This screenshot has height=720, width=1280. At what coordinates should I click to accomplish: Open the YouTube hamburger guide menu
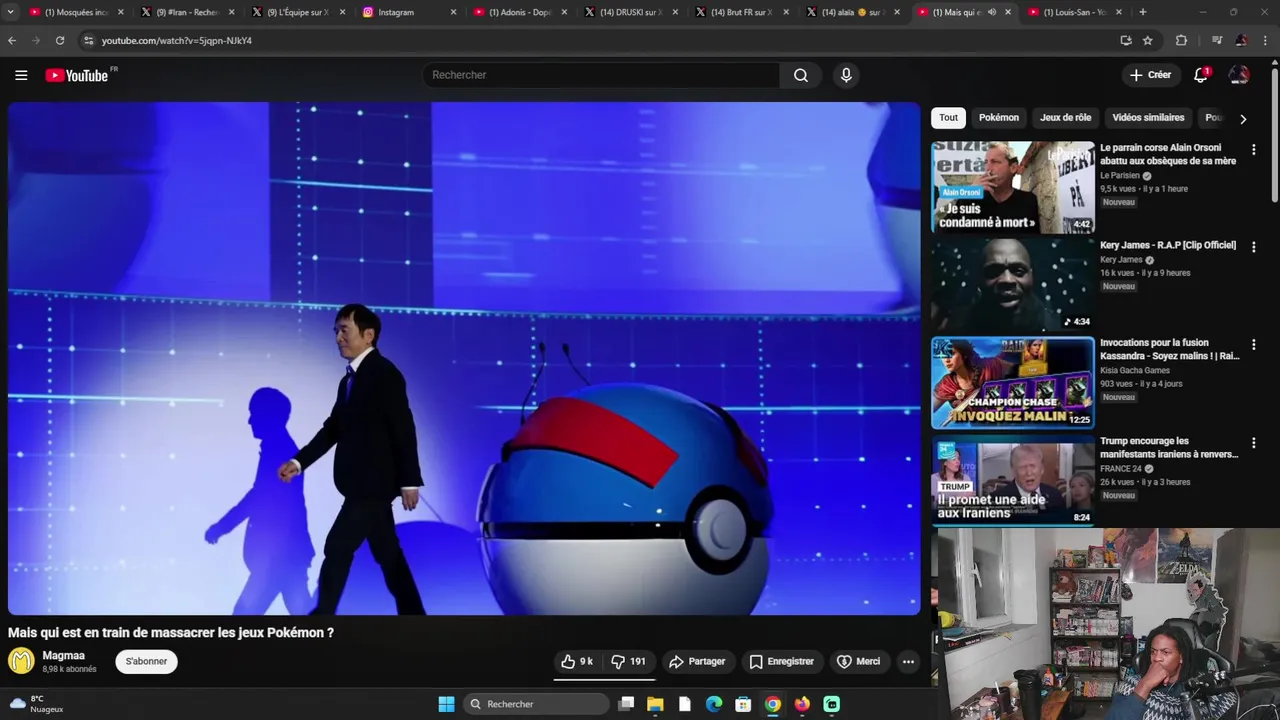pos(21,75)
